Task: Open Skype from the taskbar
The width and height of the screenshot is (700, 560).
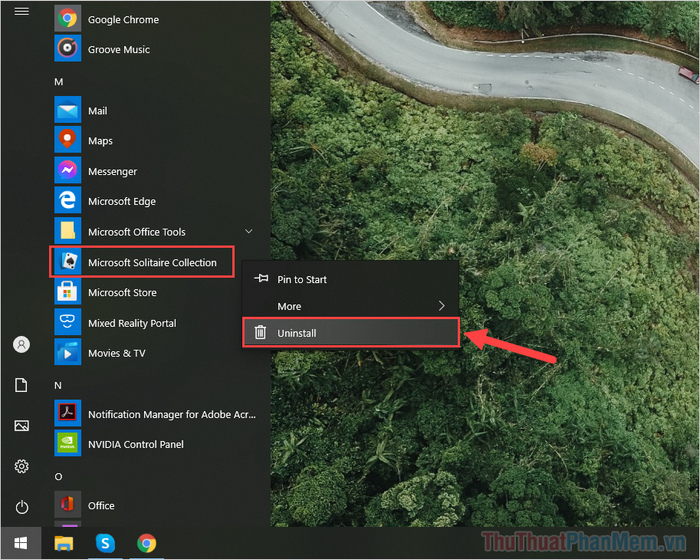Action: [105, 543]
